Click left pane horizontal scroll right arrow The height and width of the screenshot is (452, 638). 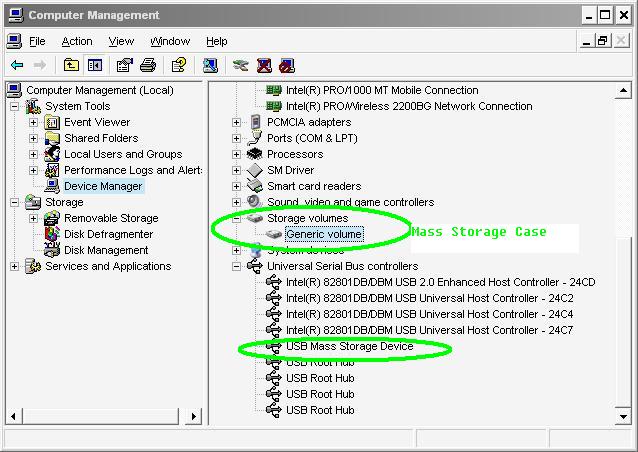194,416
